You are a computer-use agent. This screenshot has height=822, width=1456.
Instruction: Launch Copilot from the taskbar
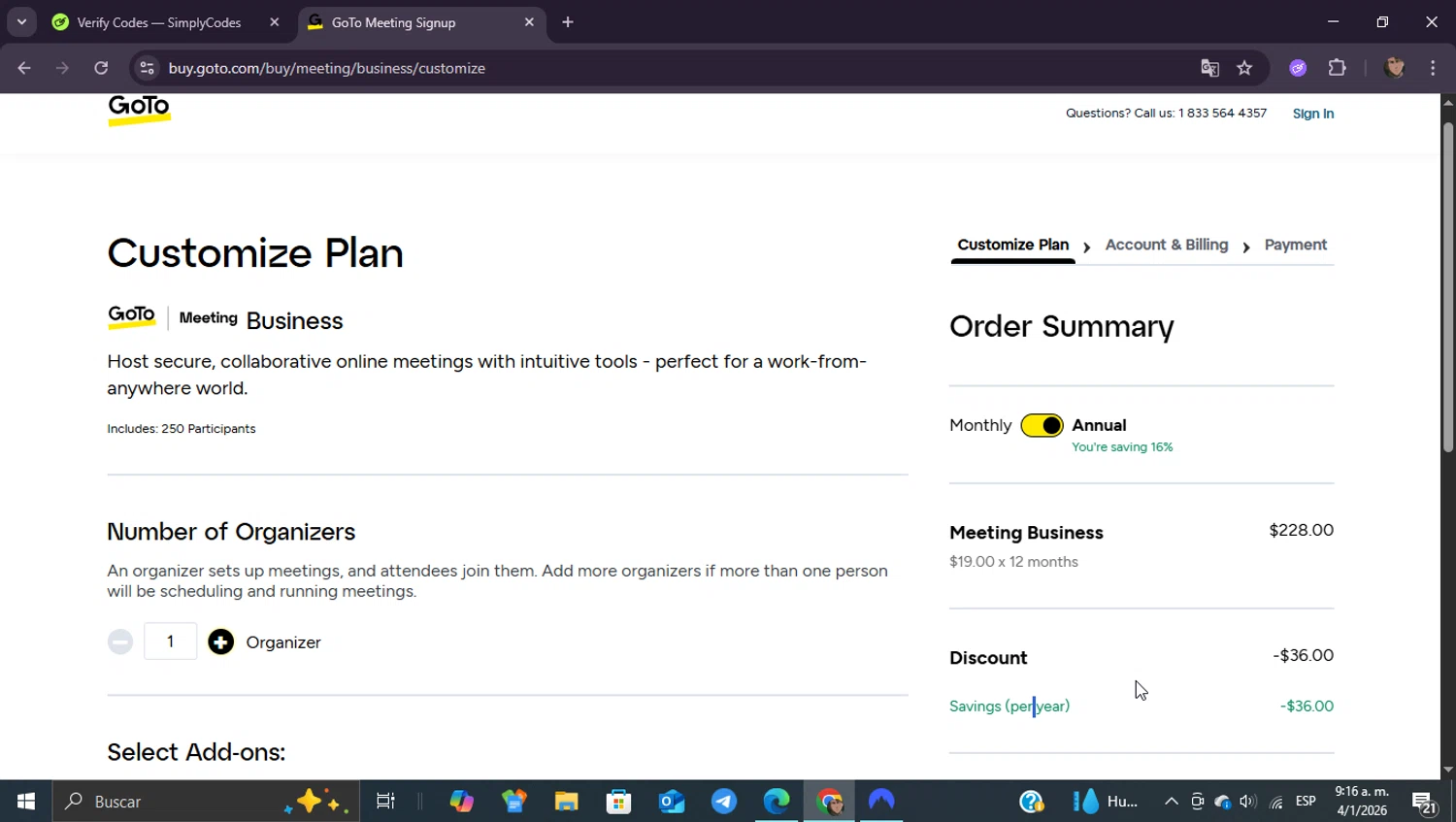click(462, 802)
